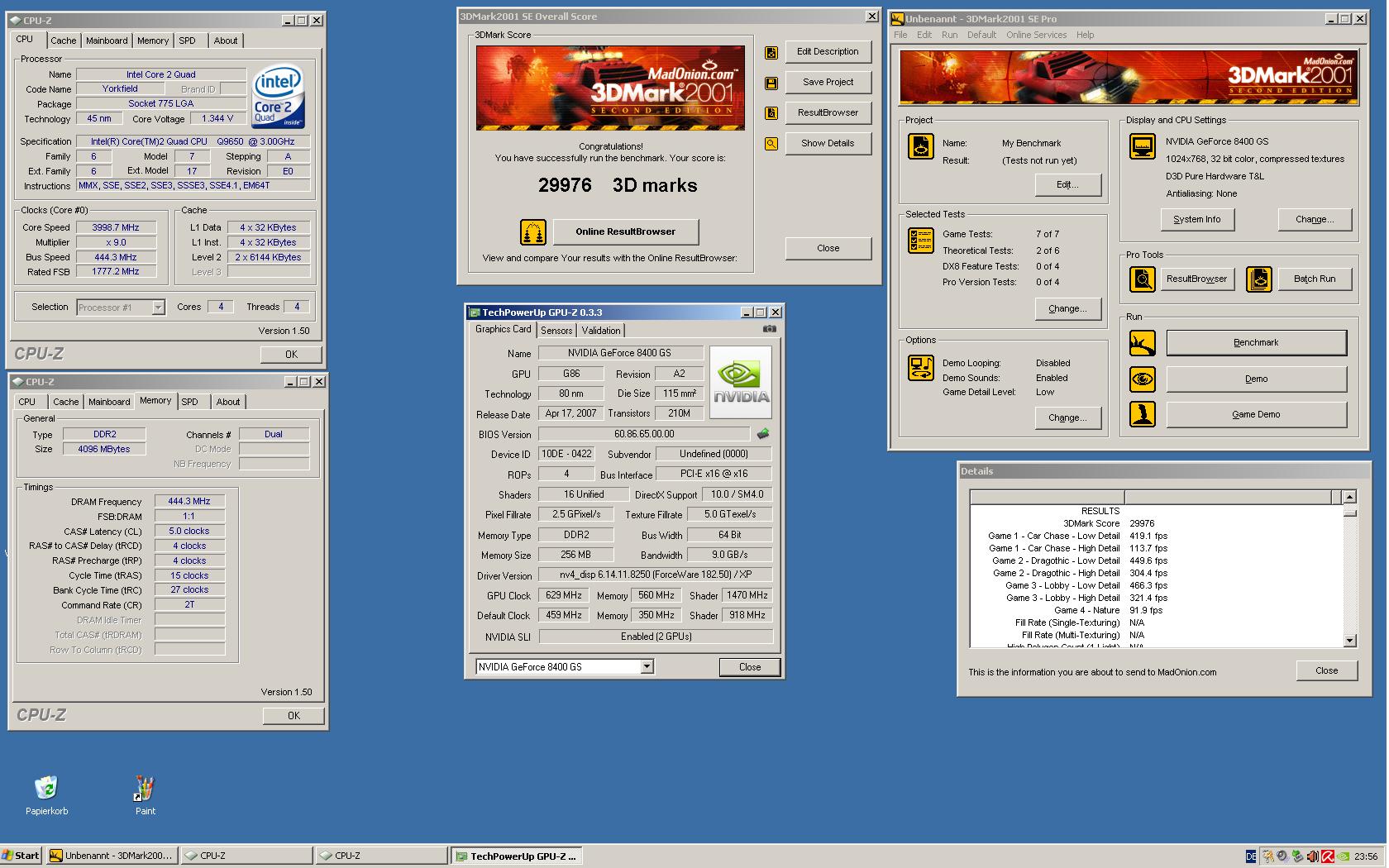Open About tab in the lower CPU-Z window
The height and width of the screenshot is (868, 1389).
pos(228,402)
